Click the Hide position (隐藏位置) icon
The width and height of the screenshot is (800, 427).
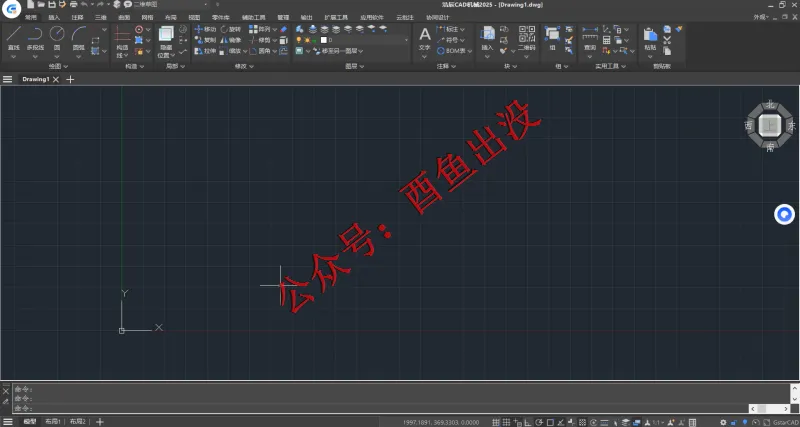[x=166, y=34]
